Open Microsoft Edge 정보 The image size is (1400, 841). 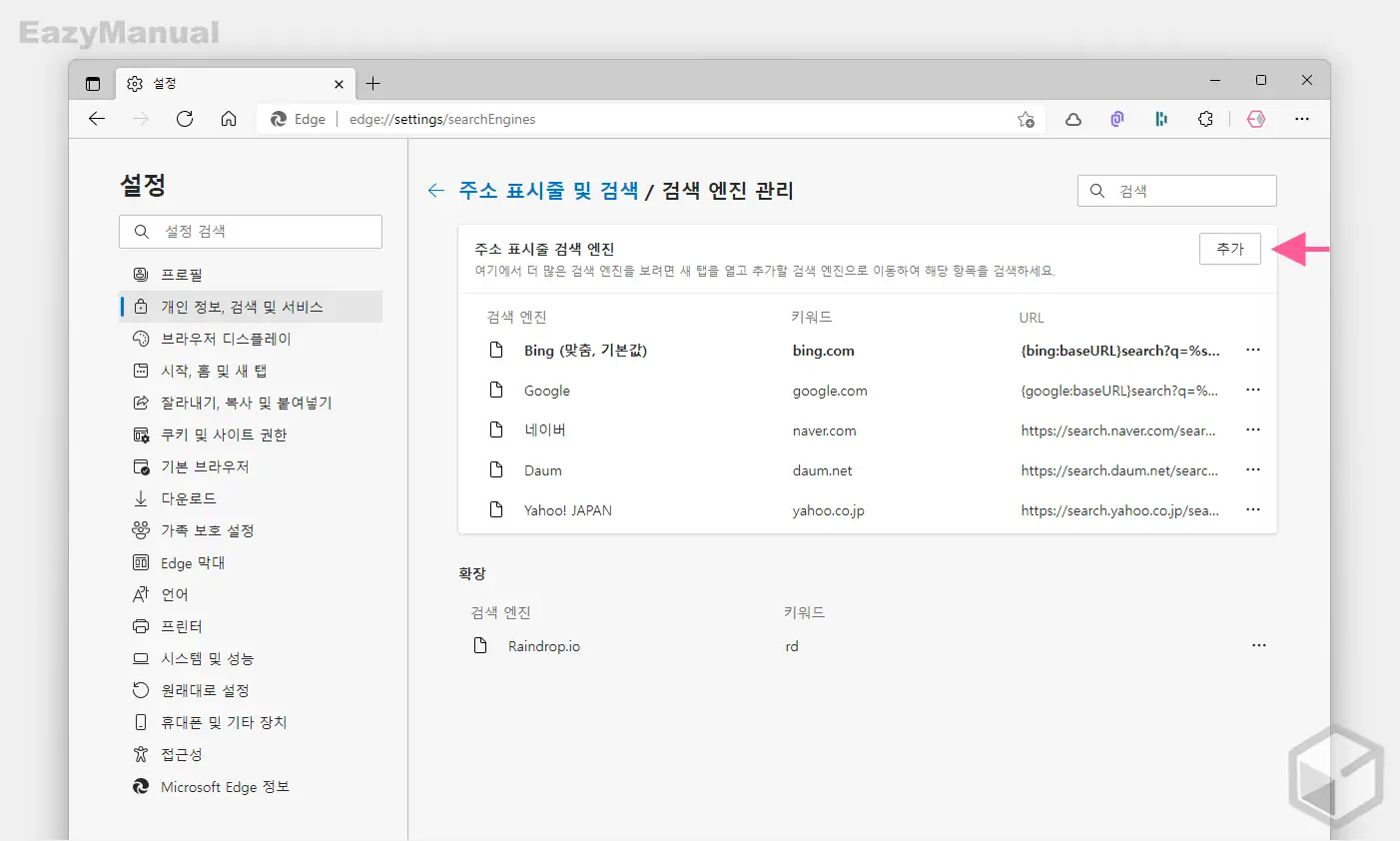[251, 787]
